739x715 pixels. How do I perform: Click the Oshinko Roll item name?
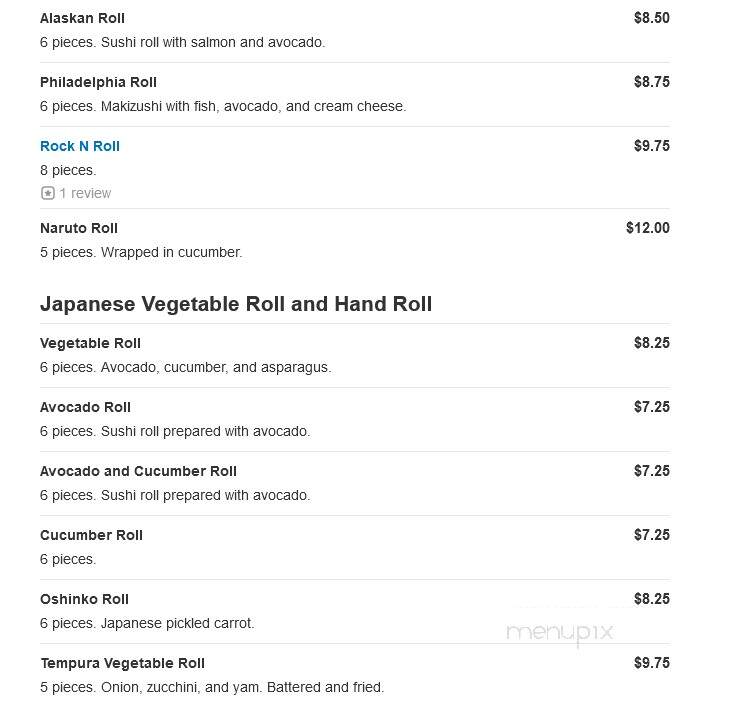pos(84,600)
